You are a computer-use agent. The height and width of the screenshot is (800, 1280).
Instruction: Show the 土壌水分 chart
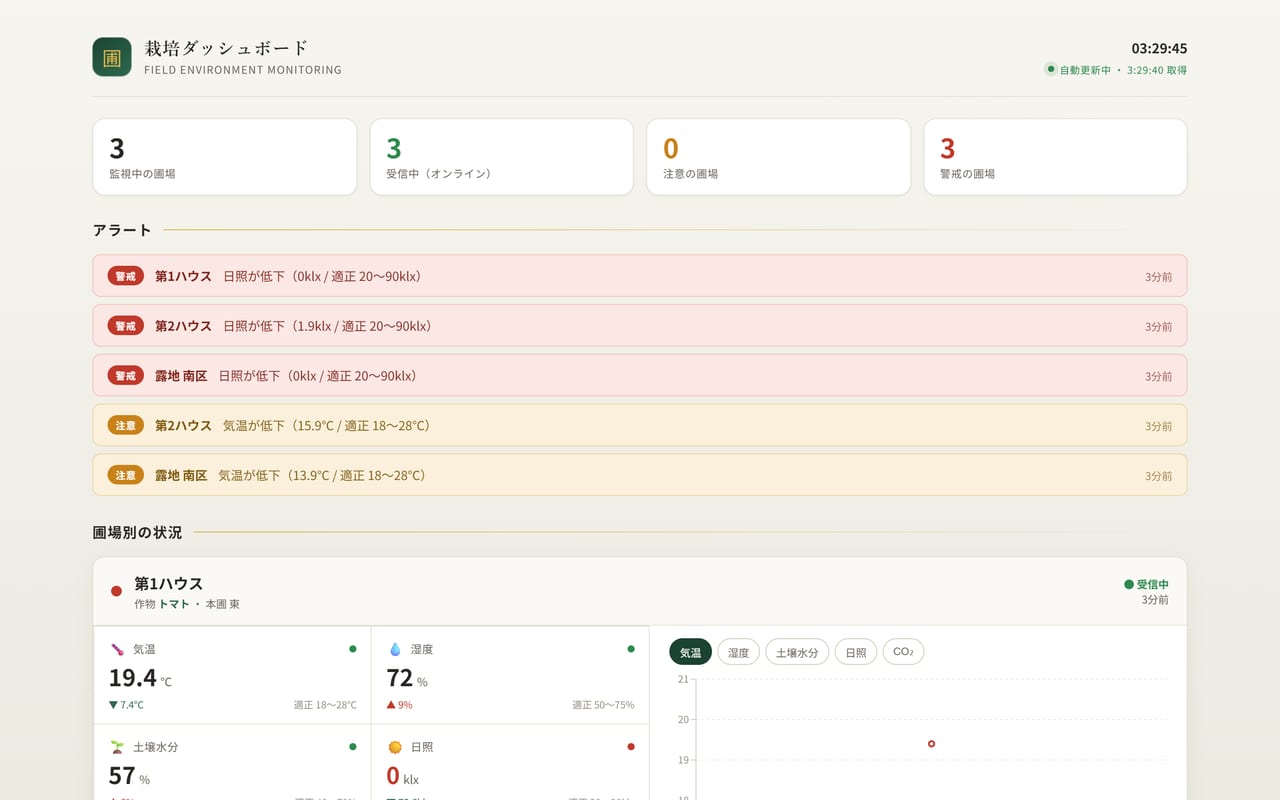[797, 652]
